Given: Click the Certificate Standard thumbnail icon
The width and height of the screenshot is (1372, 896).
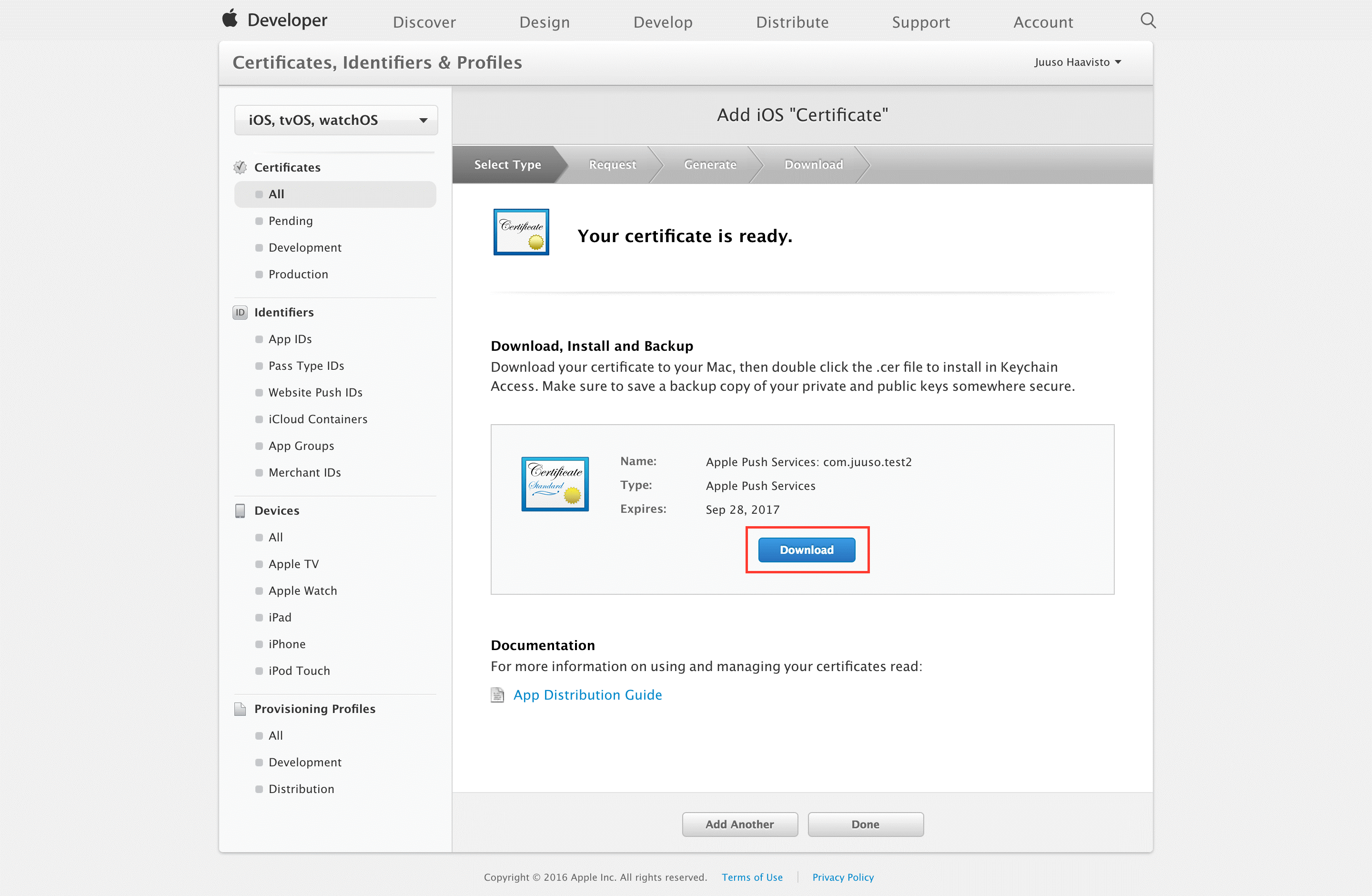Looking at the screenshot, I should (x=555, y=484).
